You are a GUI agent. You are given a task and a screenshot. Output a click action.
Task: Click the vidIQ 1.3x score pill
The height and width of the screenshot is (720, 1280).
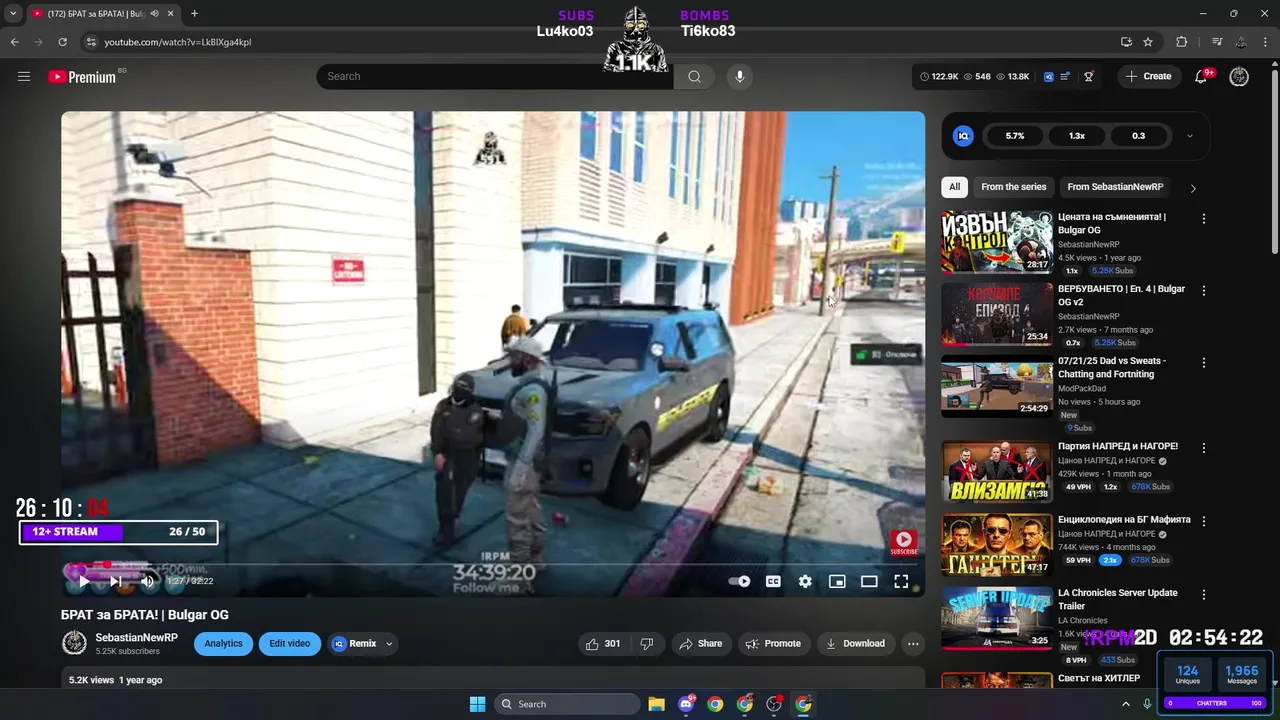(x=1077, y=136)
